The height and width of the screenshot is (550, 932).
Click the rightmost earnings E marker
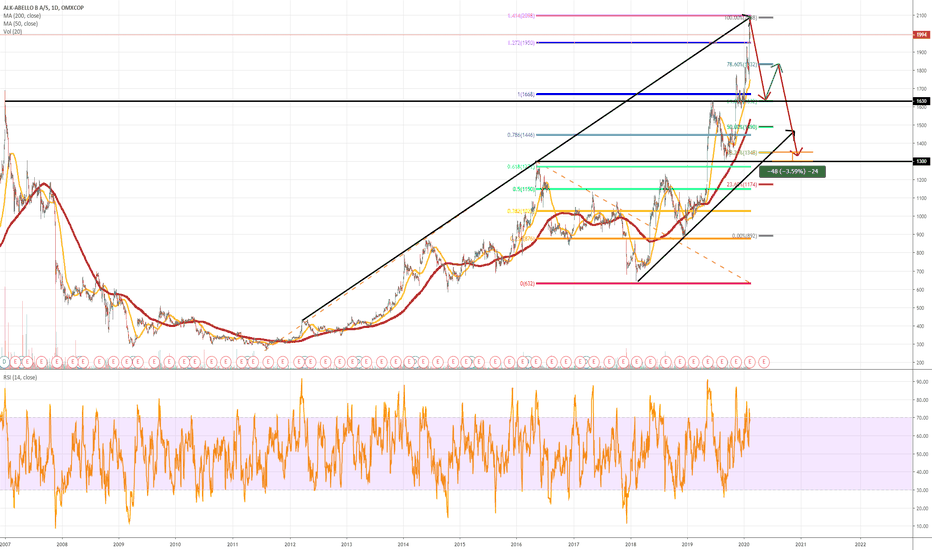764,362
